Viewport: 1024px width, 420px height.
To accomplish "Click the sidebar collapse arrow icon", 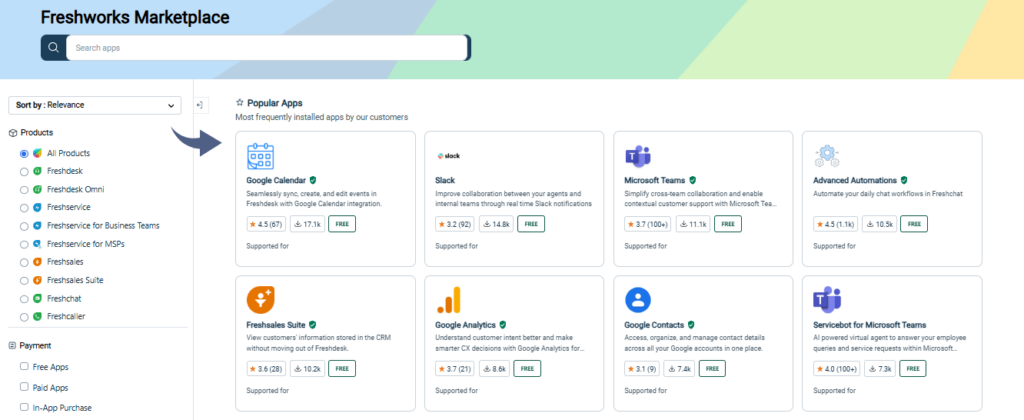I will 200,105.
